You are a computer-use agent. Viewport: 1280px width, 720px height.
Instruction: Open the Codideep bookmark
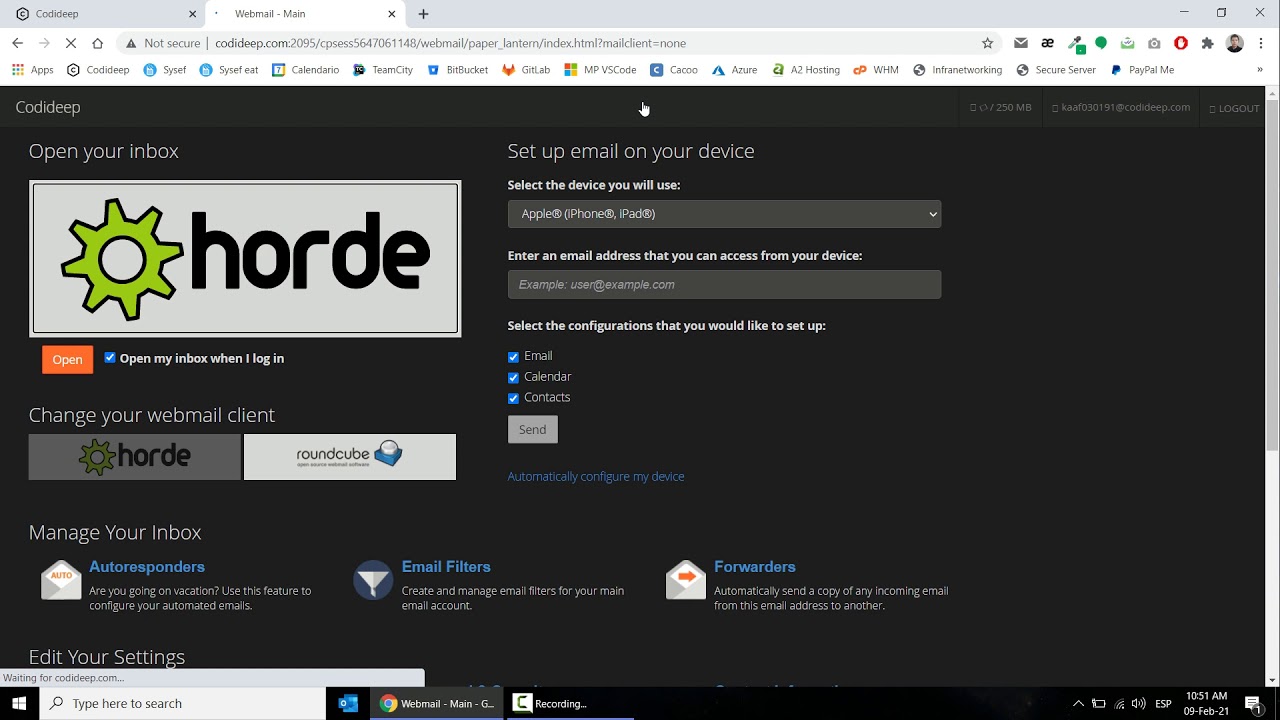click(x=98, y=70)
